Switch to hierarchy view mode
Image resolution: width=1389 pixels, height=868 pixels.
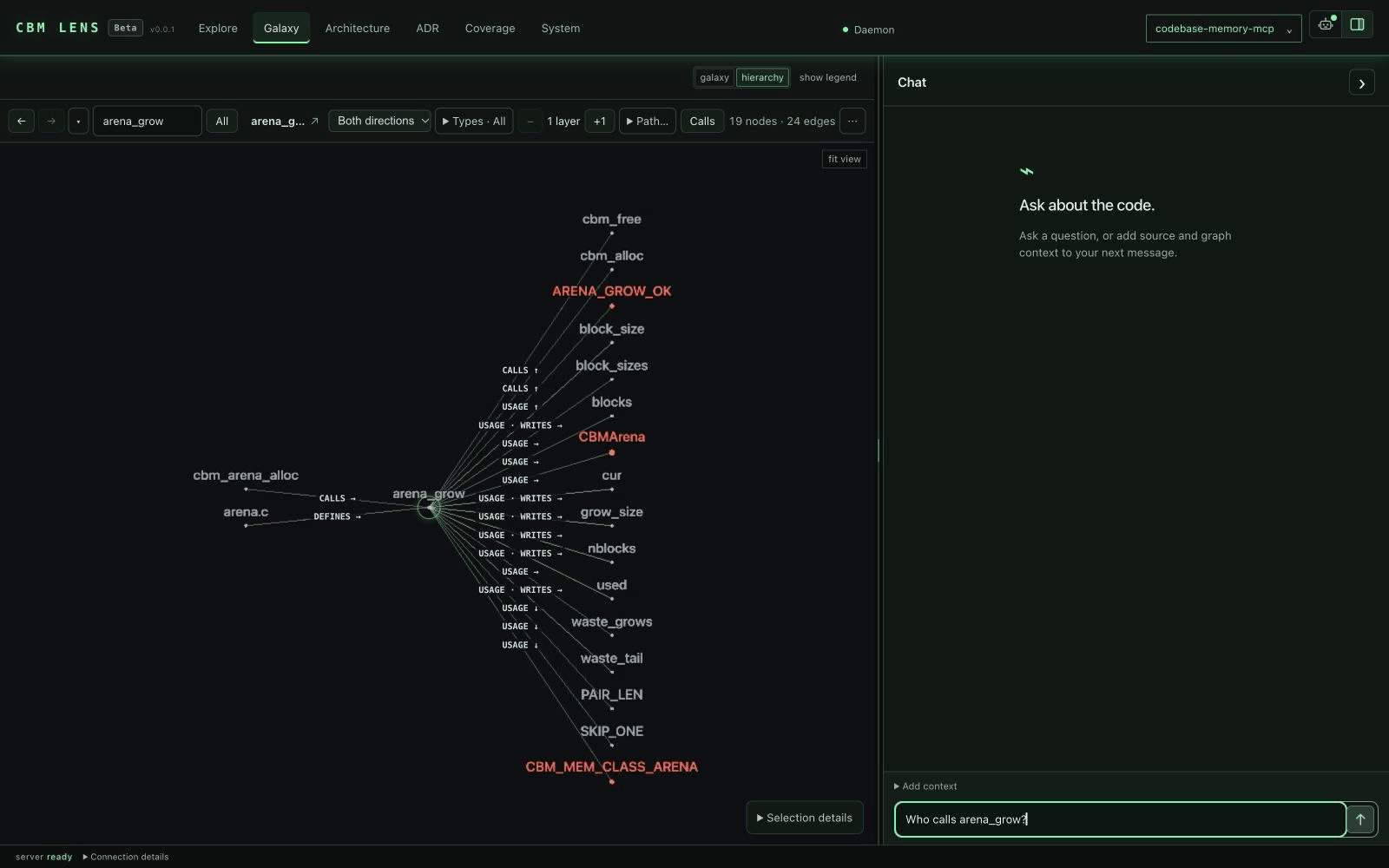pyautogui.click(x=762, y=77)
